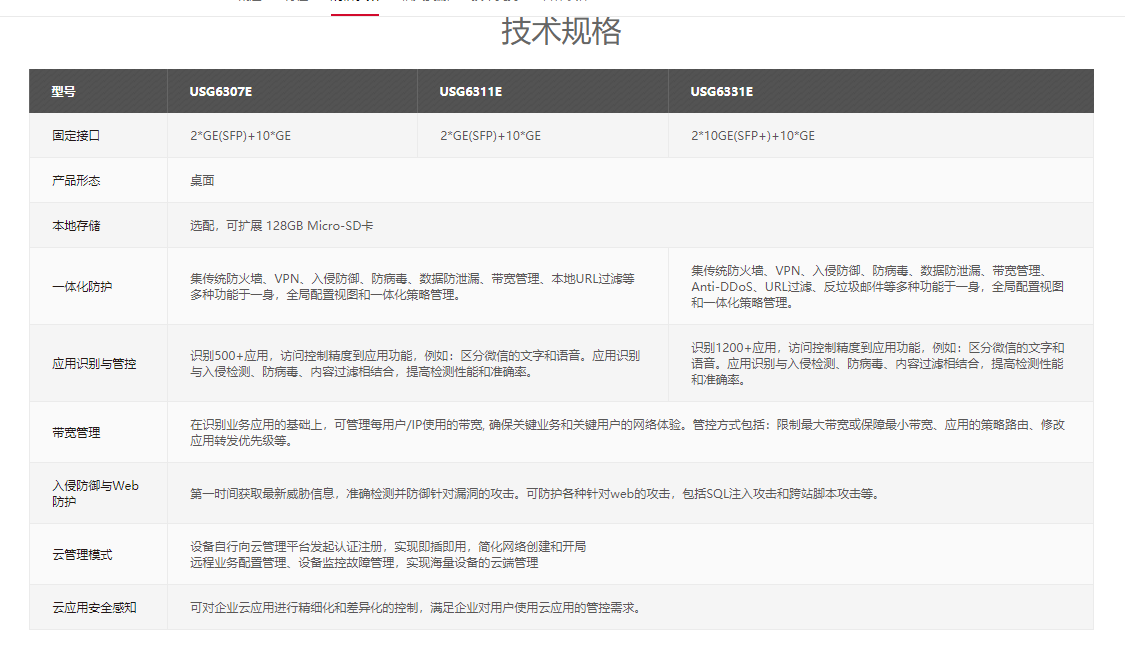Click the USG6311E column header
Image resolution: width=1125 pixels, height=647 pixels.
pos(471,92)
